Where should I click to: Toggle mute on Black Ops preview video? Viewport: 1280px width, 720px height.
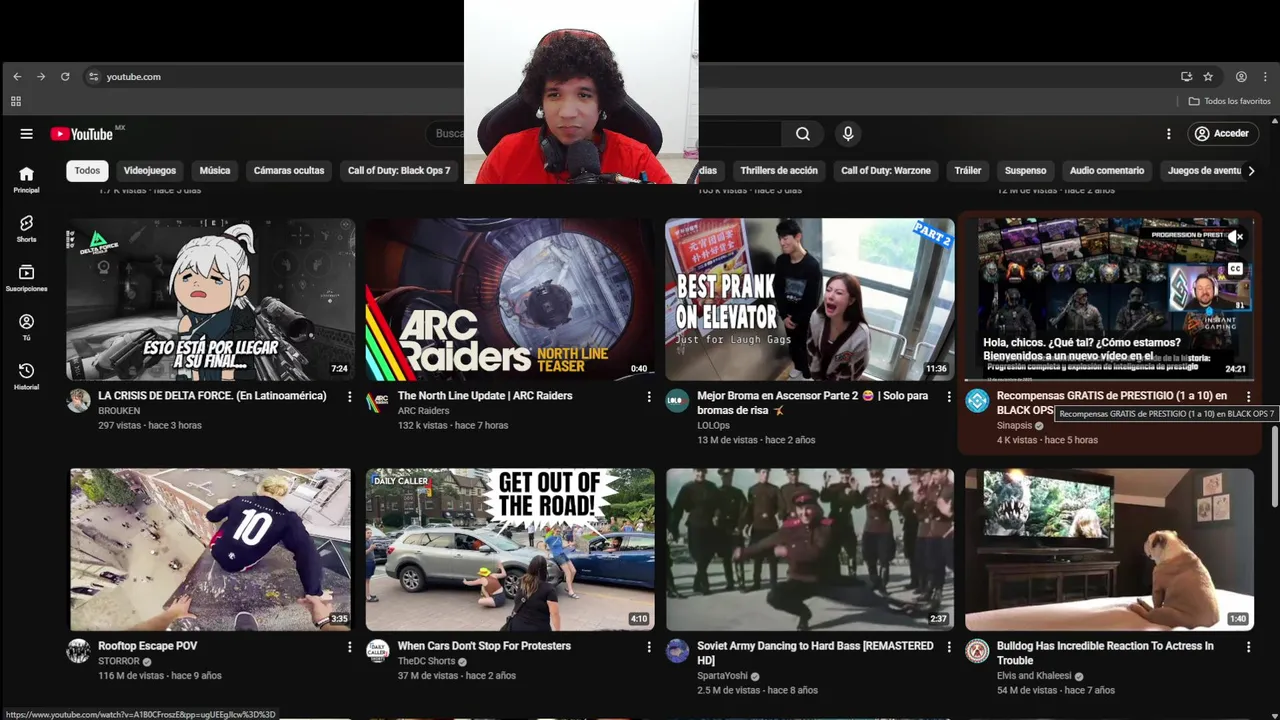1236,237
